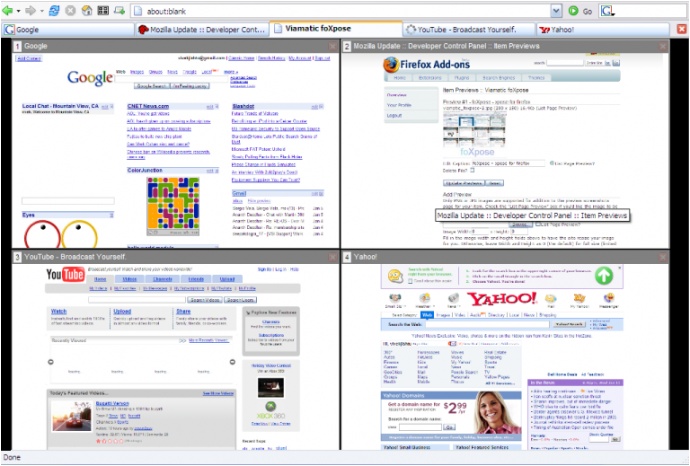
Task: Open the Back button history dropdown
Action: tap(18, 11)
